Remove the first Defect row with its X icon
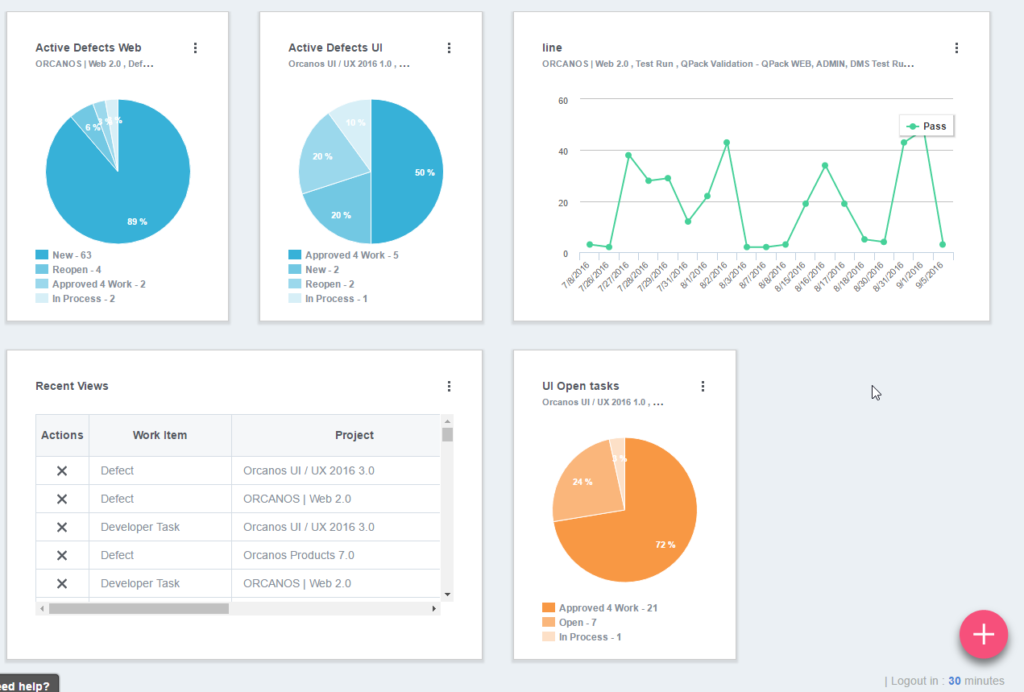The width and height of the screenshot is (1024, 692). (62, 470)
